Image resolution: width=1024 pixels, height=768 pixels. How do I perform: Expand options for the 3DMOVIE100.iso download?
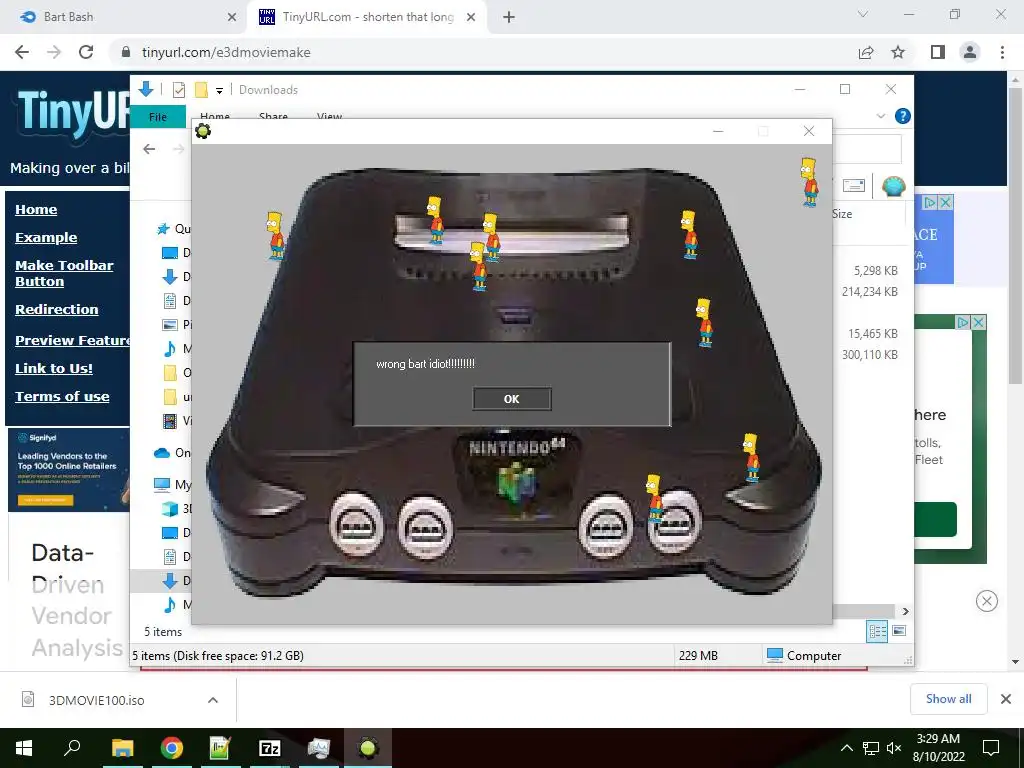click(x=212, y=700)
